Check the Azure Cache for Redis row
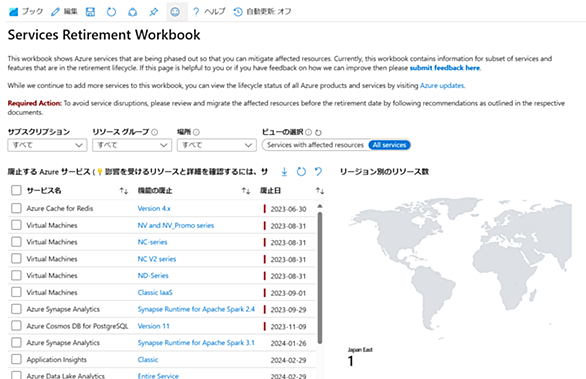586x379 pixels. coord(16,208)
